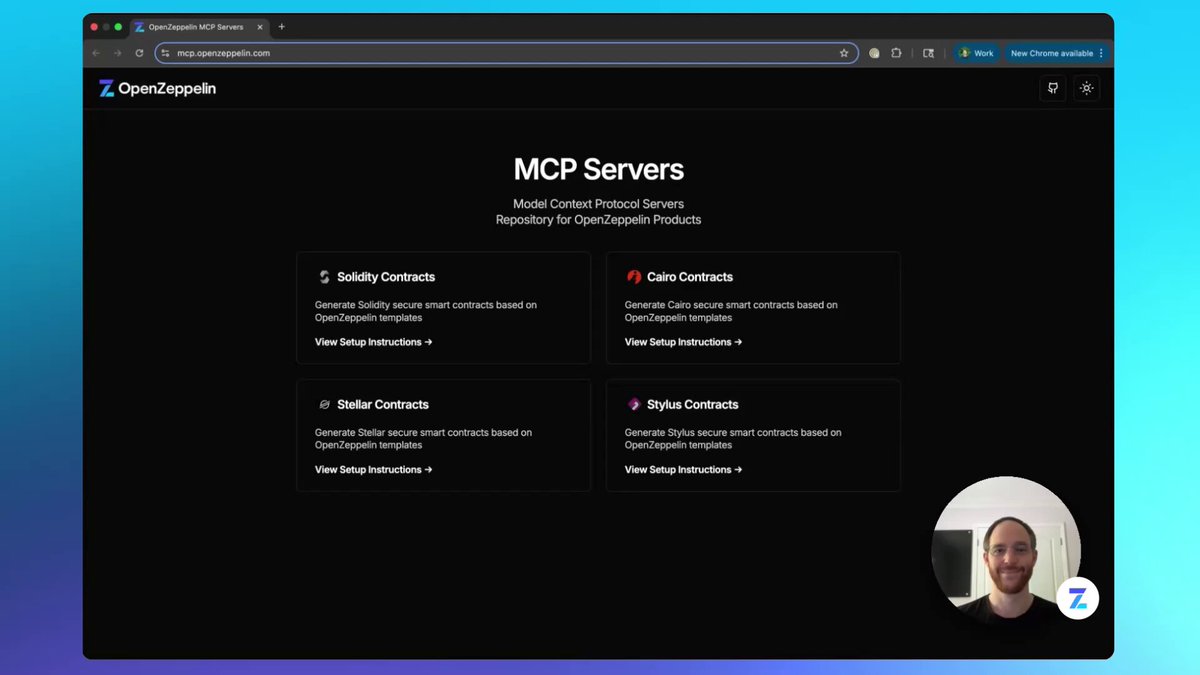1200x675 pixels.
Task: View Setup Instructions for Stellar Contracts
Action: coord(374,470)
